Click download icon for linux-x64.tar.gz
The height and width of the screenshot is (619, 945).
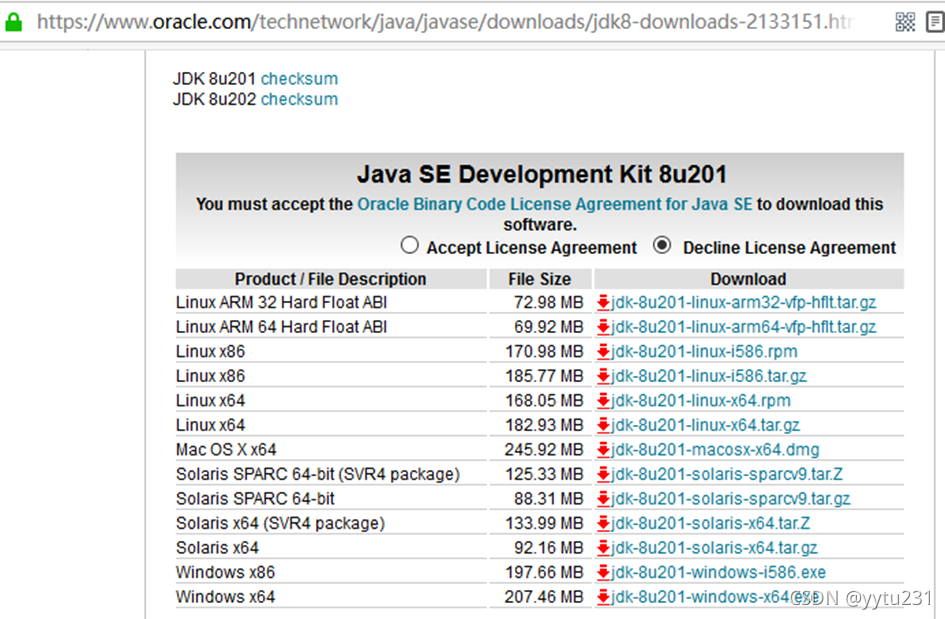(x=603, y=426)
